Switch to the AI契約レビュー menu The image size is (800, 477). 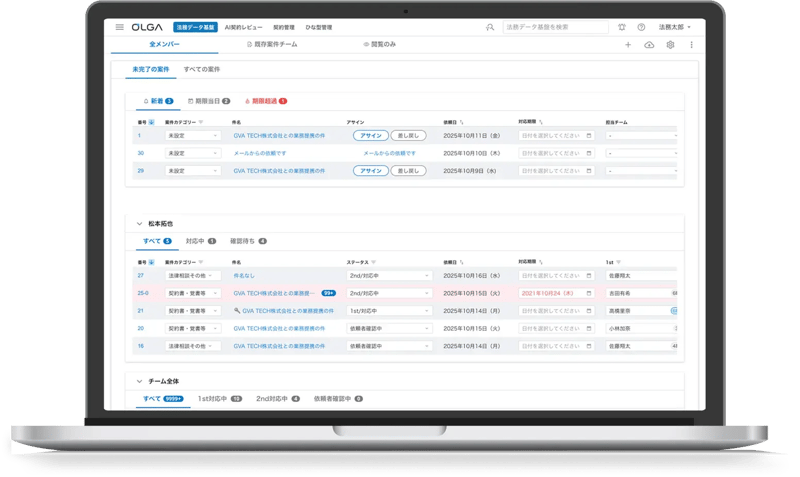[243, 27]
